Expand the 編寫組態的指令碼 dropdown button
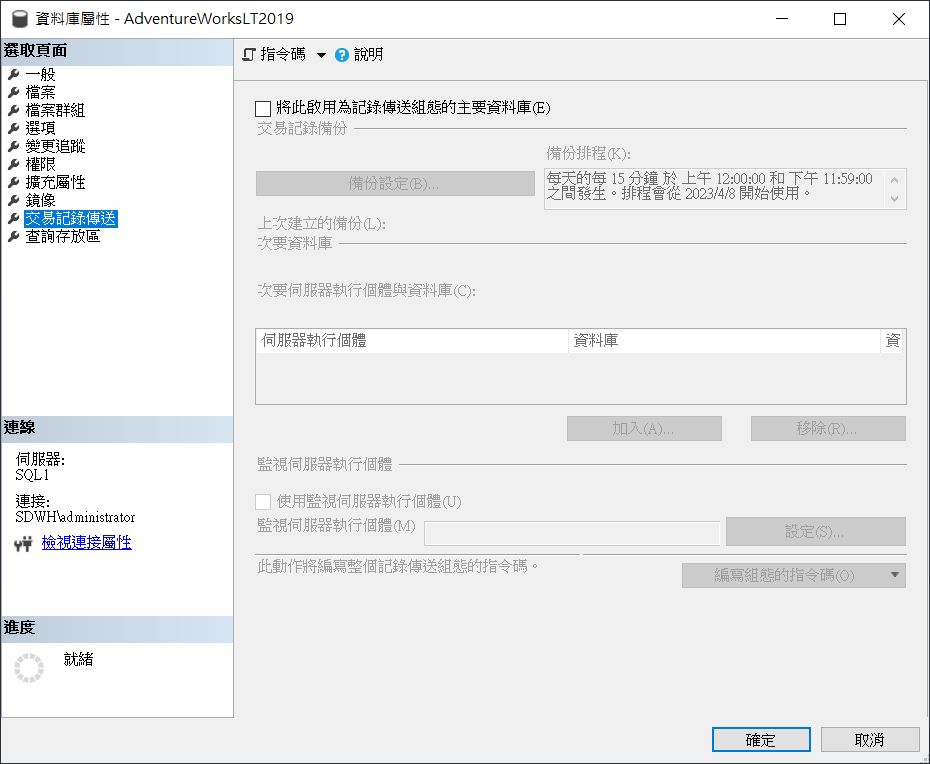The height and width of the screenshot is (764, 930). [895, 576]
